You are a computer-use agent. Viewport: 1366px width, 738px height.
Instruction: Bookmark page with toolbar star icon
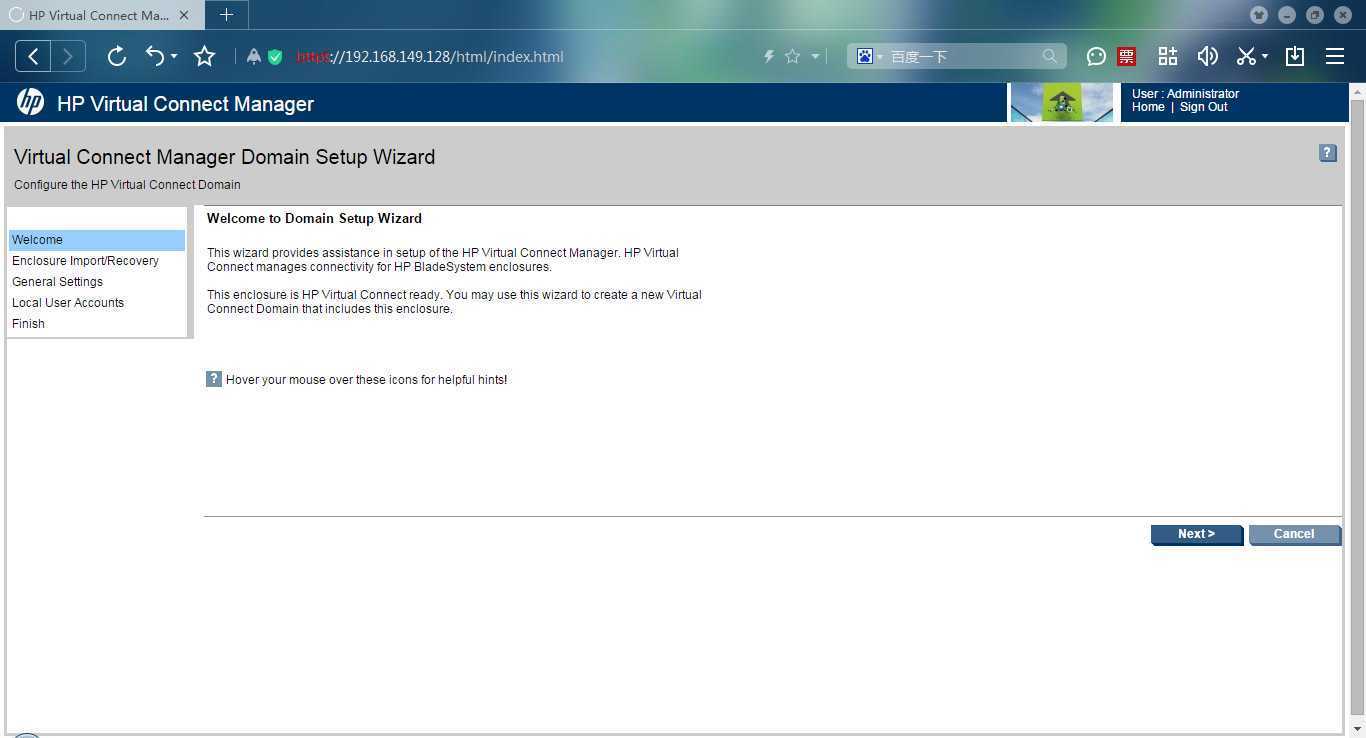205,57
